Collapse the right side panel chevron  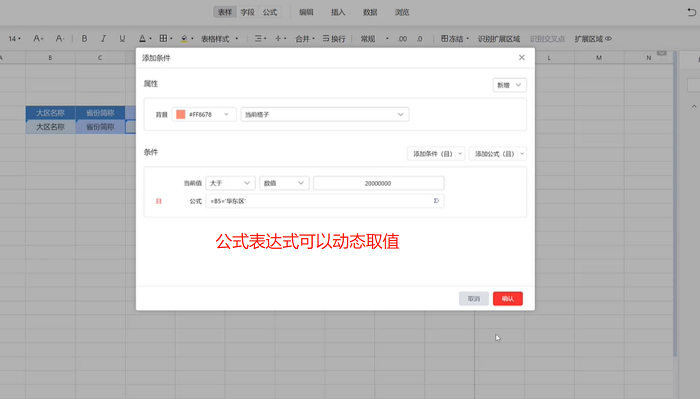point(694,107)
